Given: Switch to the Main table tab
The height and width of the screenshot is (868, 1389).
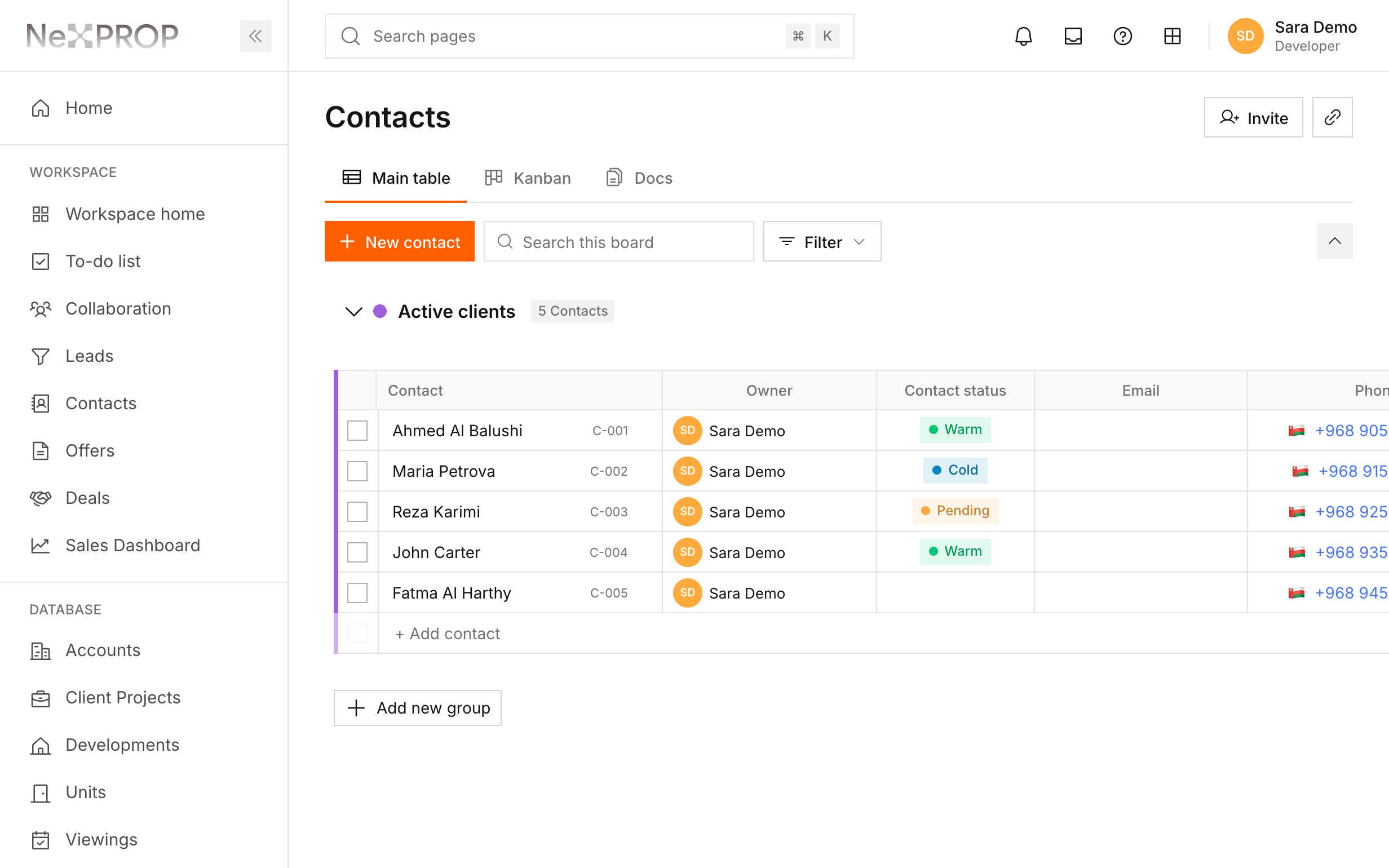Looking at the screenshot, I should point(396,179).
